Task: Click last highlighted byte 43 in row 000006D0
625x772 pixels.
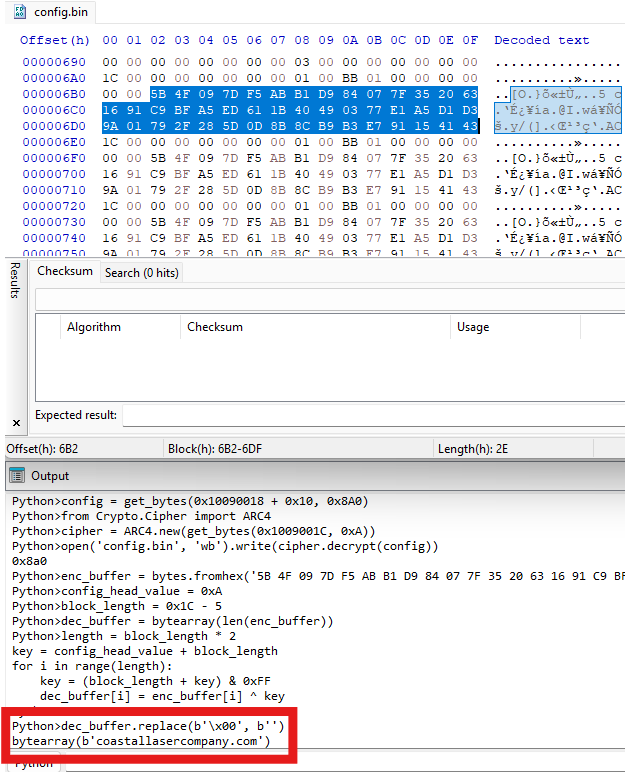Action: 470,127
